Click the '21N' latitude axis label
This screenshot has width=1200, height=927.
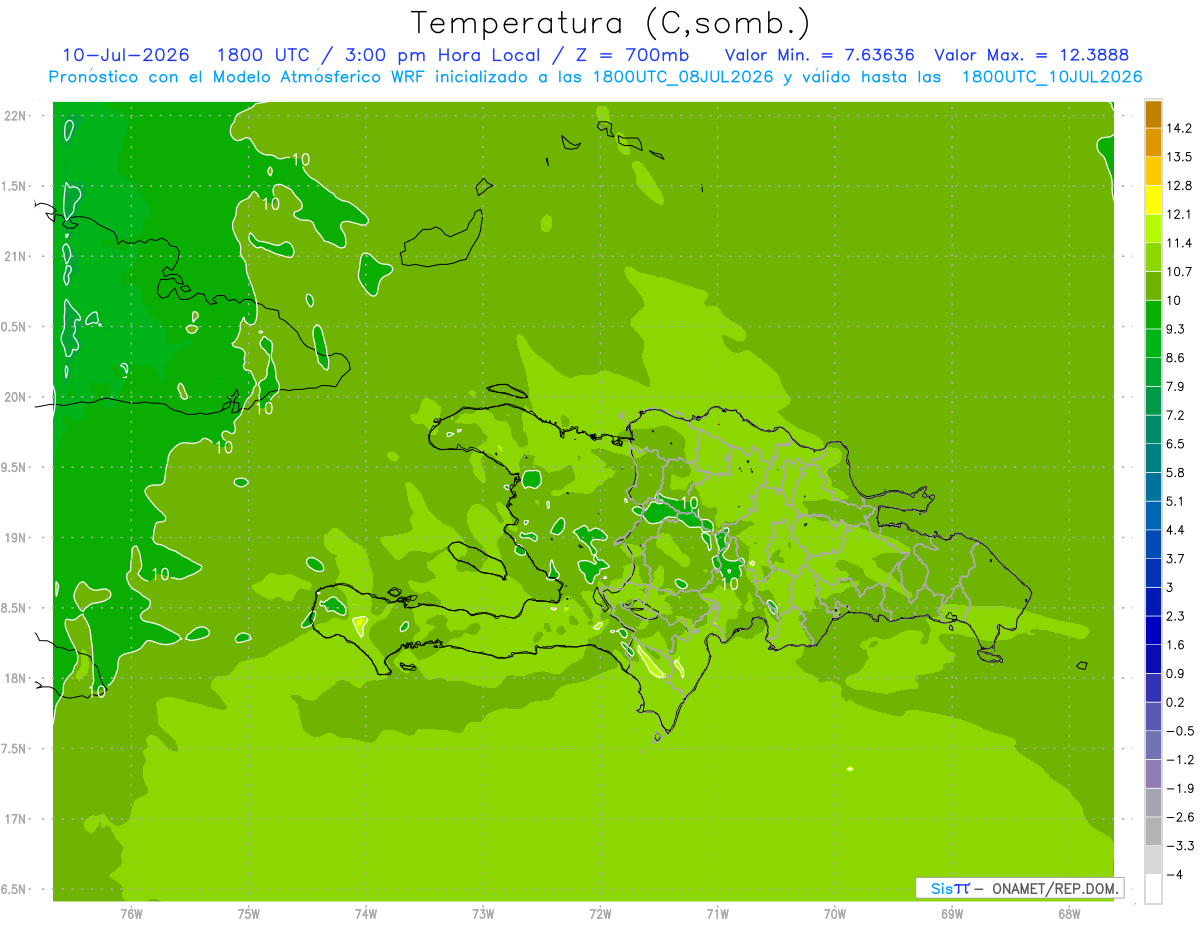pyautogui.click(x=15, y=257)
